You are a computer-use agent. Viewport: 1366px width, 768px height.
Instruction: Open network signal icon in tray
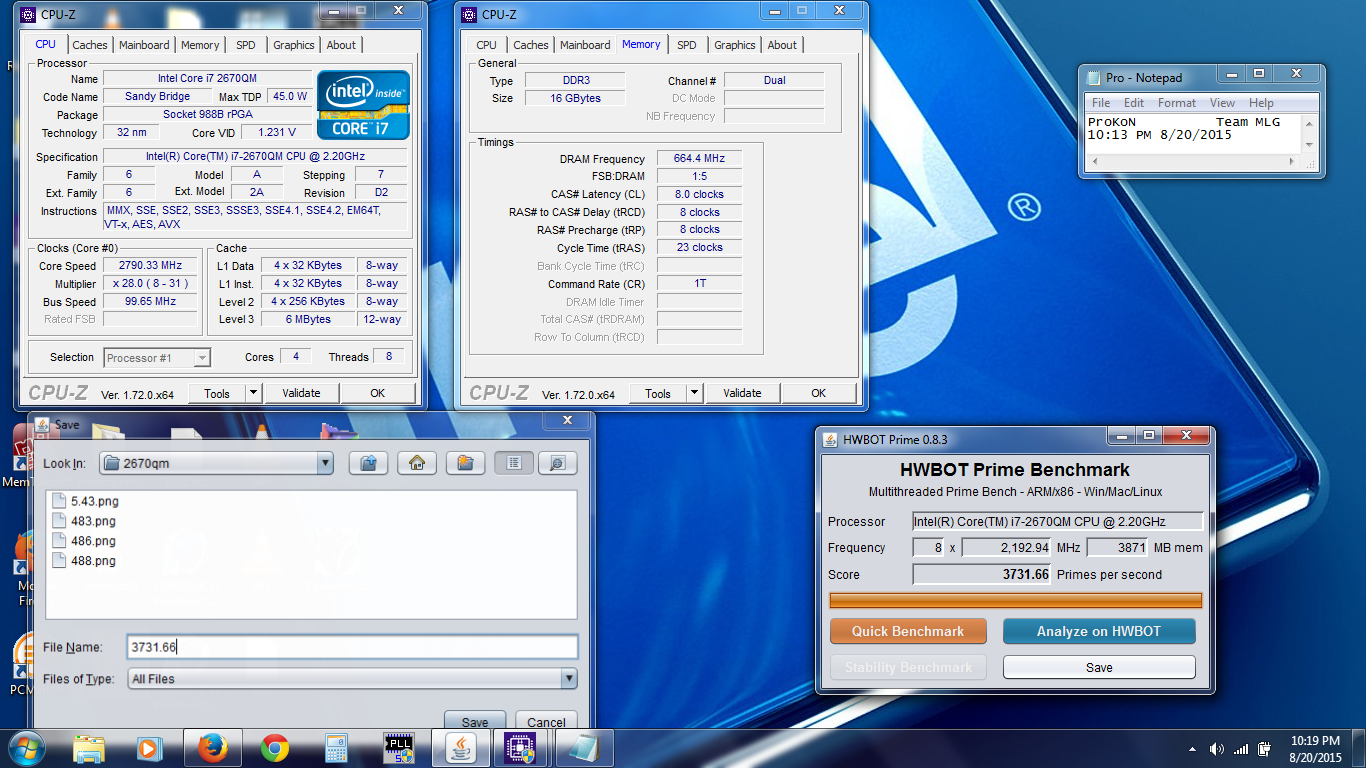(1241, 749)
